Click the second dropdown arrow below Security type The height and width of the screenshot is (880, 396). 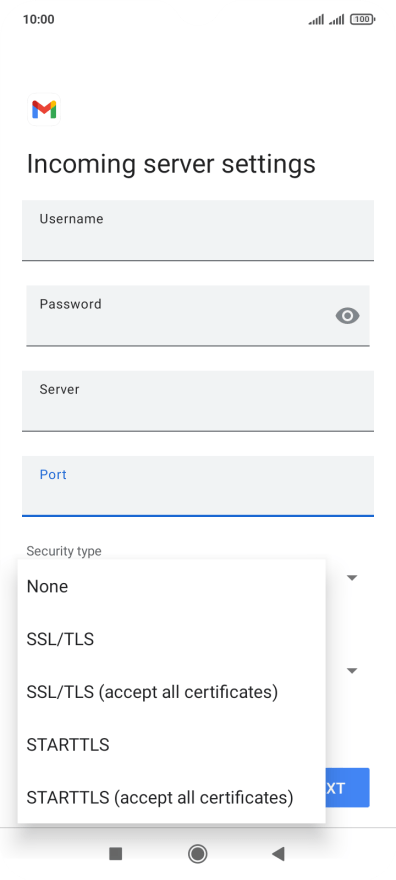pyautogui.click(x=352, y=671)
